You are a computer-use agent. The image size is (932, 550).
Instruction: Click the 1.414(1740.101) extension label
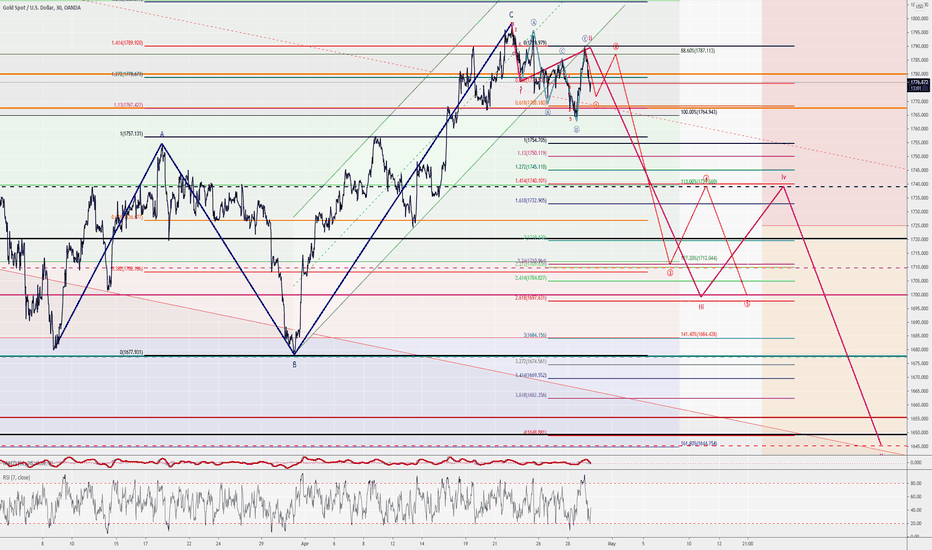(x=531, y=180)
